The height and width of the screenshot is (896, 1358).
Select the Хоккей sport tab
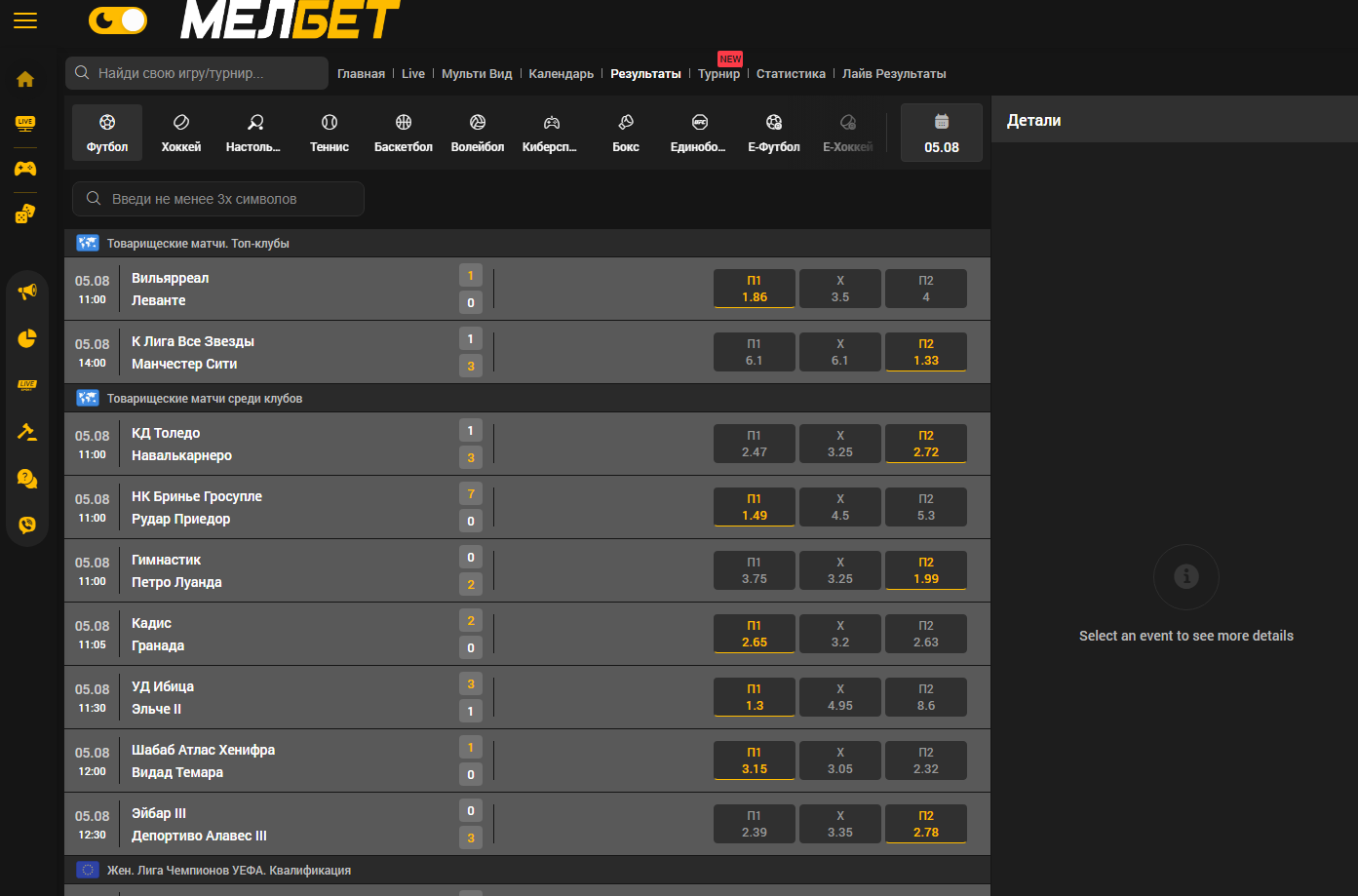(x=181, y=133)
